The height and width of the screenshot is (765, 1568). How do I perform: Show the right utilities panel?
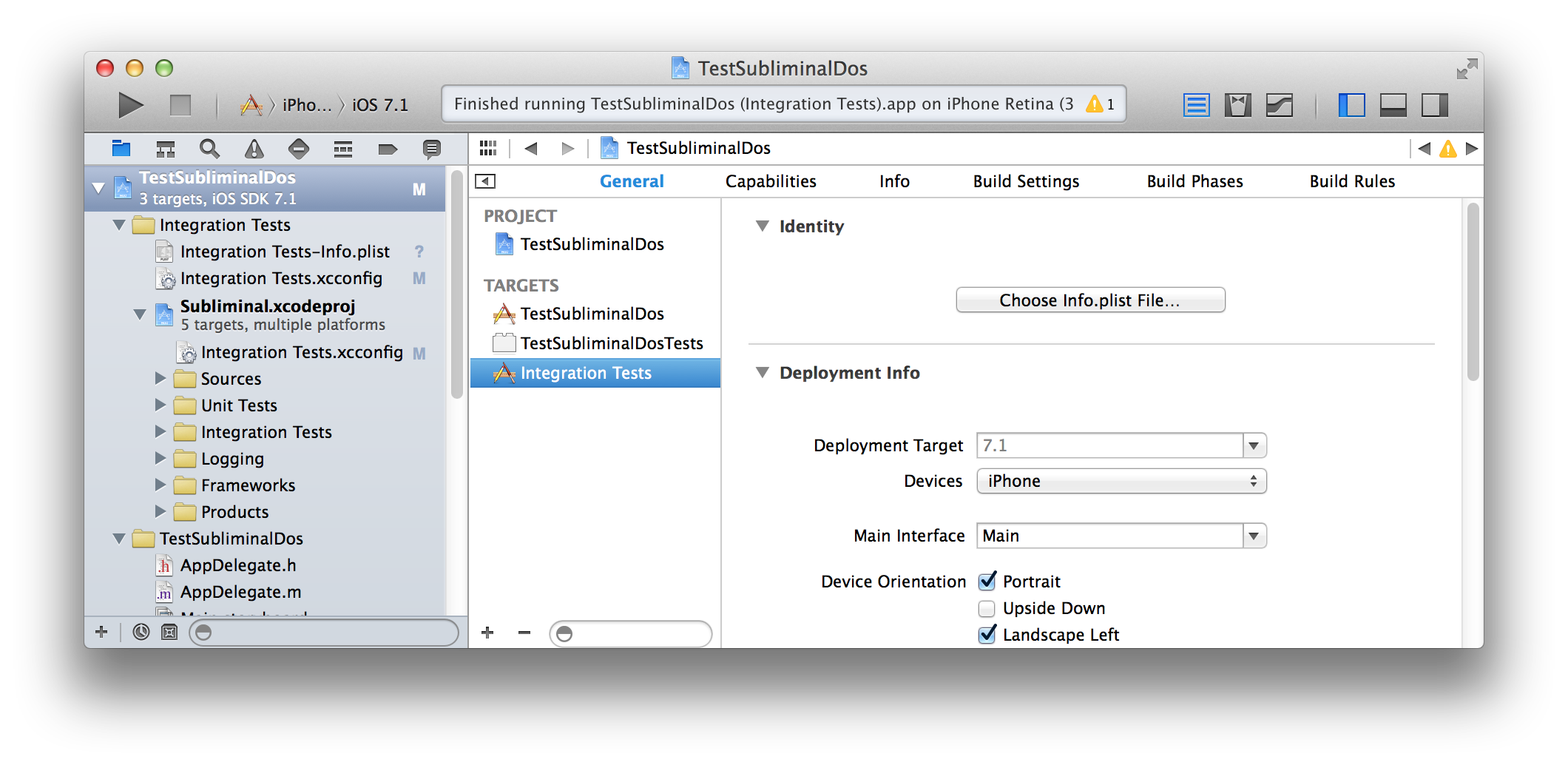tap(1434, 105)
